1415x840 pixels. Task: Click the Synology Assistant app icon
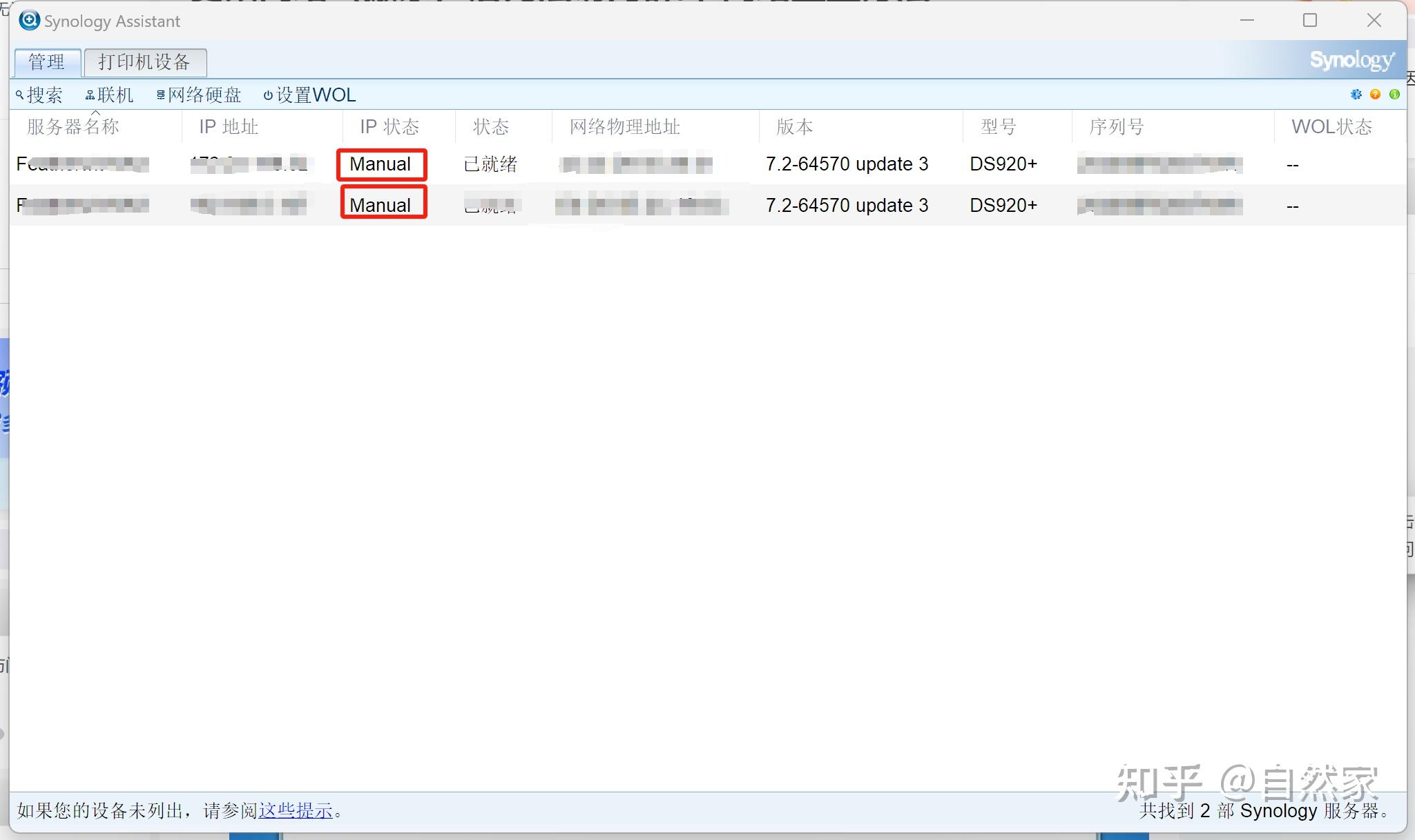[29, 21]
